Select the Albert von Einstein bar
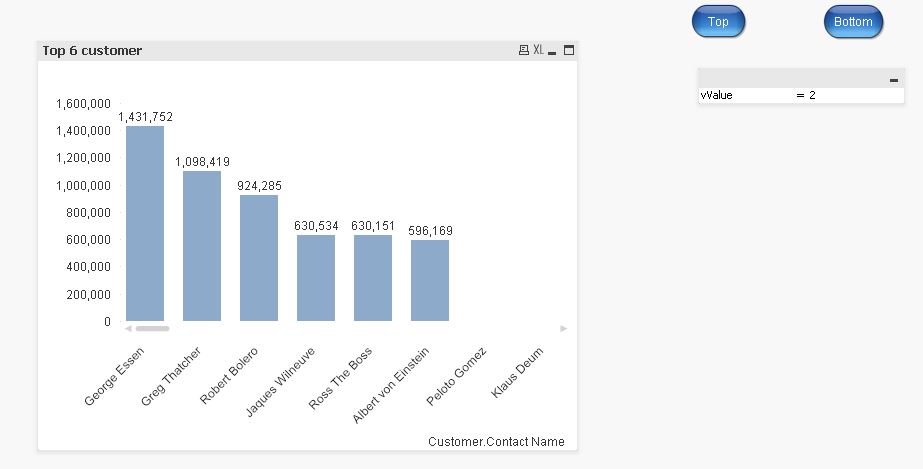The width and height of the screenshot is (923, 469). 430,280
